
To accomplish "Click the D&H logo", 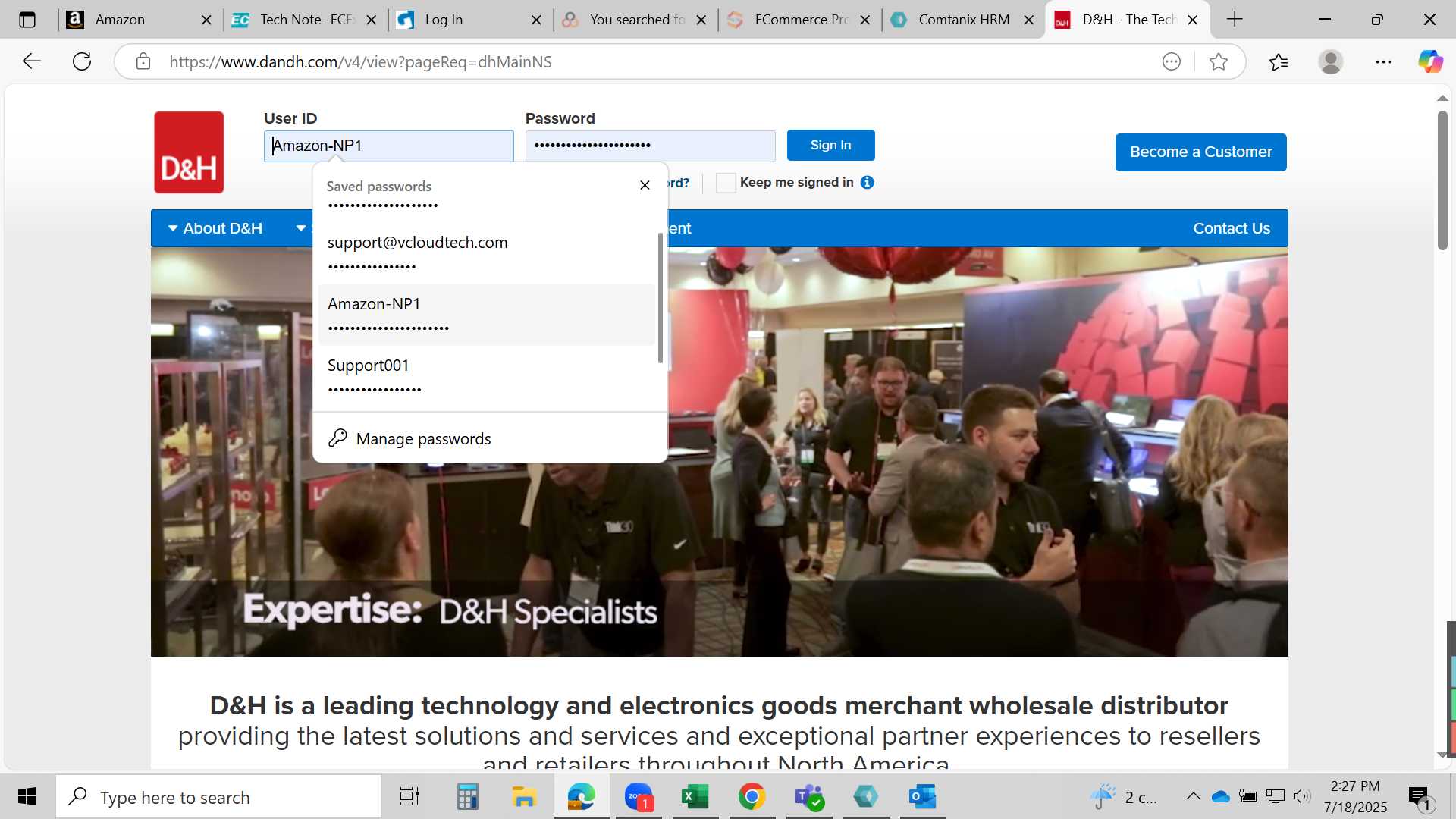I will pos(189,152).
